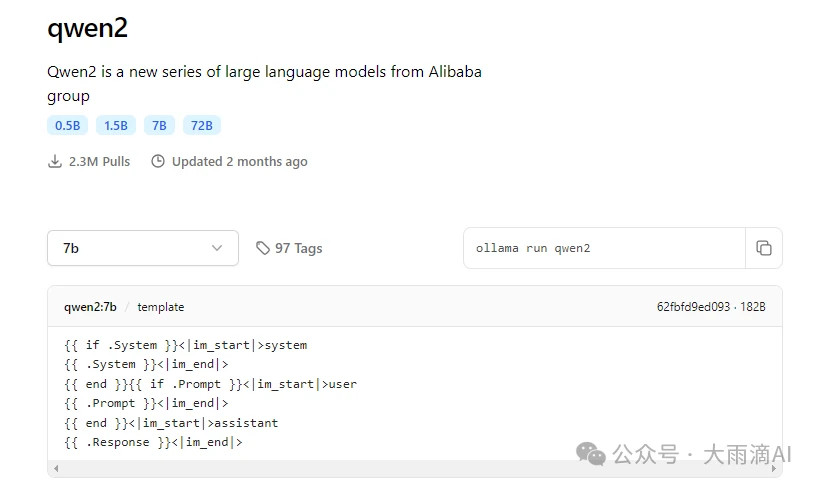Click the qwen2 page title heading
This screenshot has width=817, height=487.
(88, 28)
